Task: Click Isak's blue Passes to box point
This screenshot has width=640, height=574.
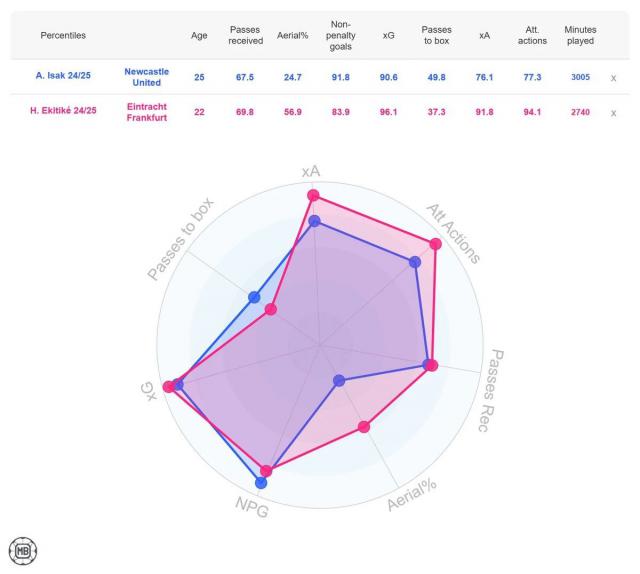Action: 254,297
